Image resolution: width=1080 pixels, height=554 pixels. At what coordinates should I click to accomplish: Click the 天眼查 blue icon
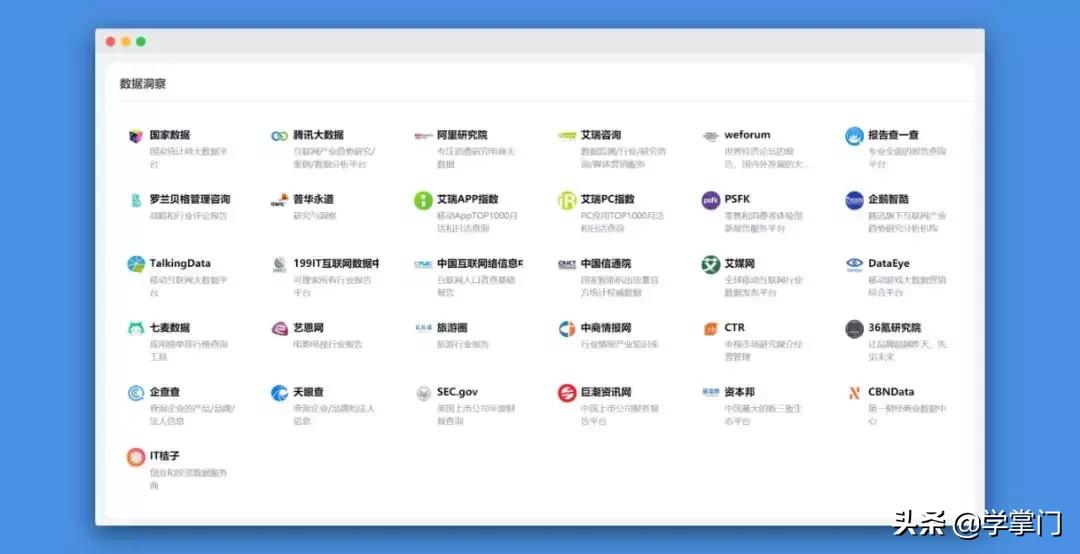(279, 393)
